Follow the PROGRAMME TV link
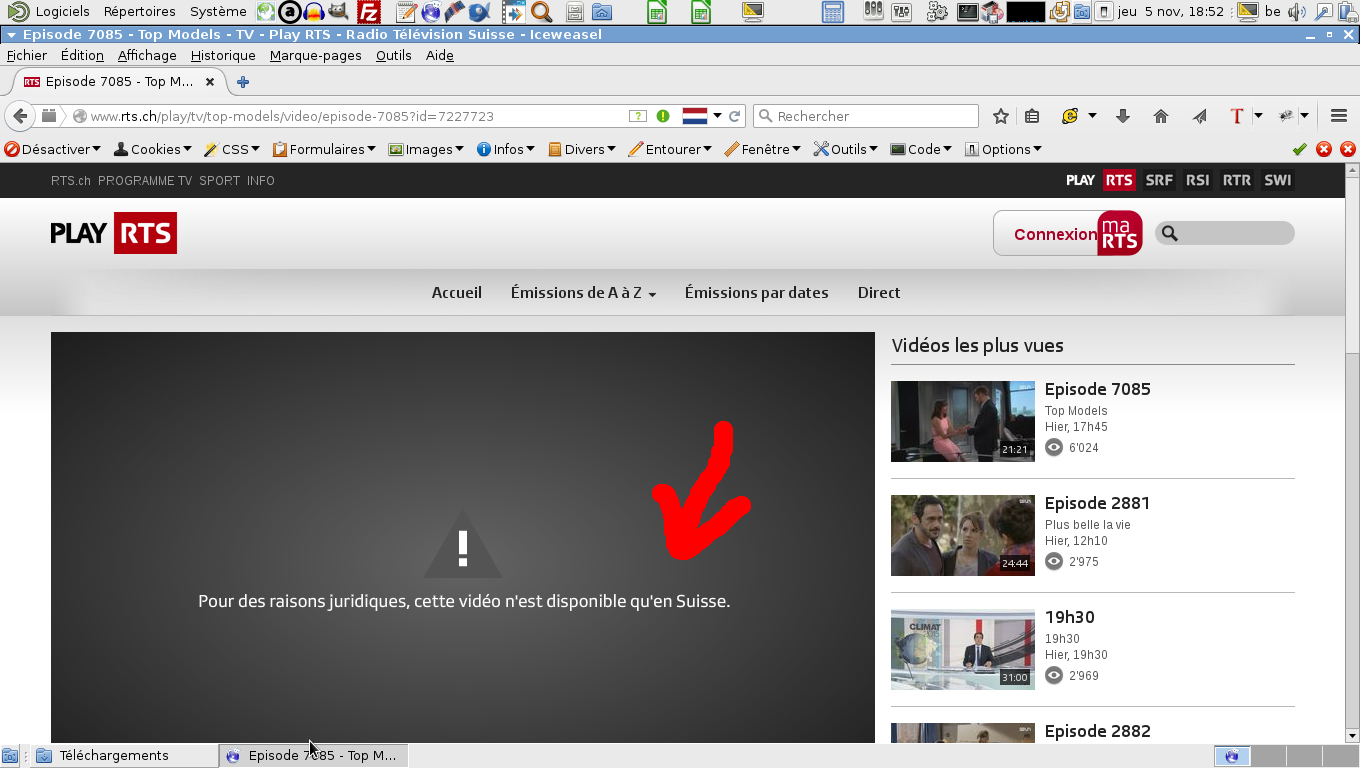Viewport: 1360px width, 768px height. coord(145,181)
